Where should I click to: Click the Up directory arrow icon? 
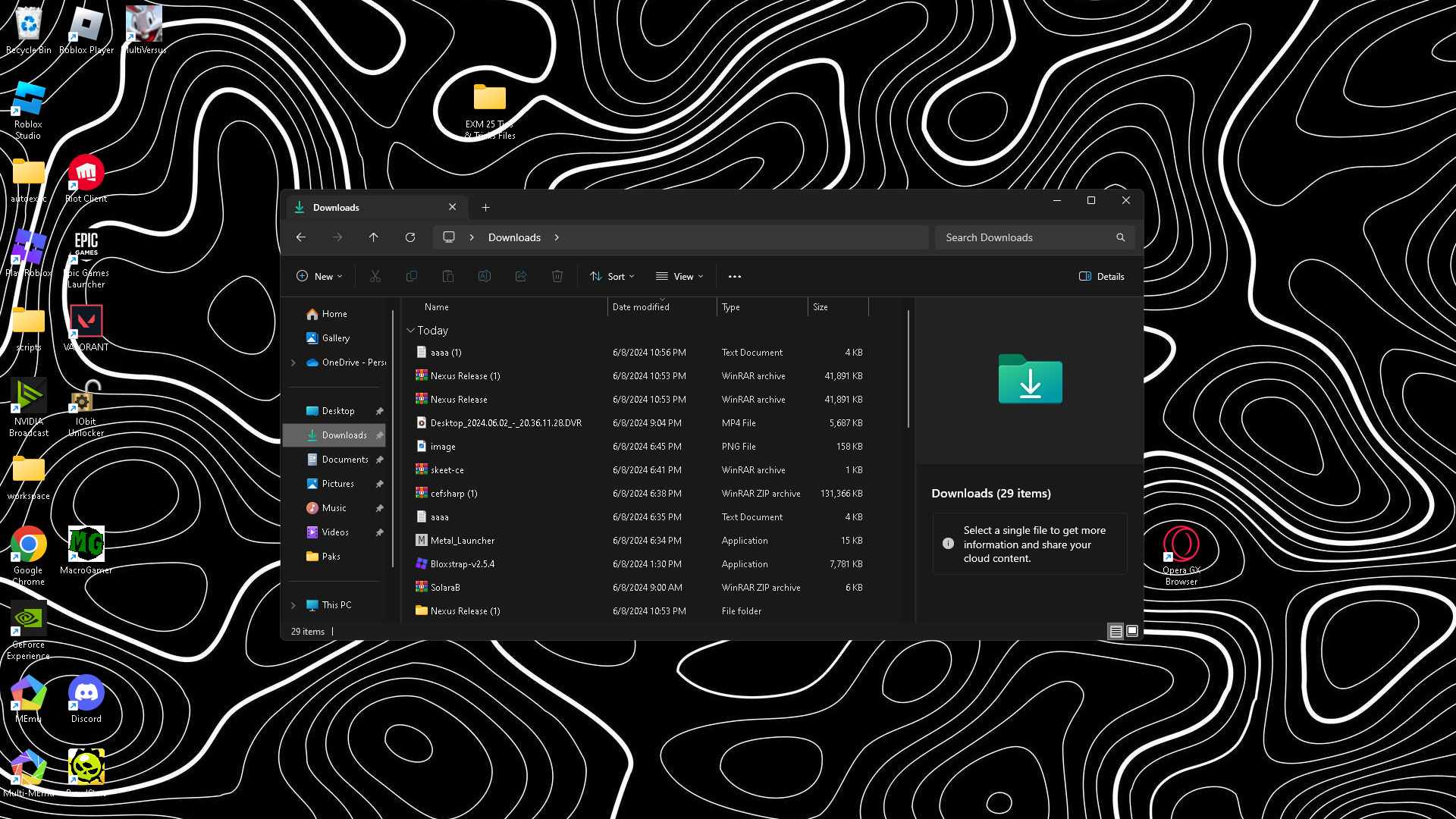click(374, 237)
